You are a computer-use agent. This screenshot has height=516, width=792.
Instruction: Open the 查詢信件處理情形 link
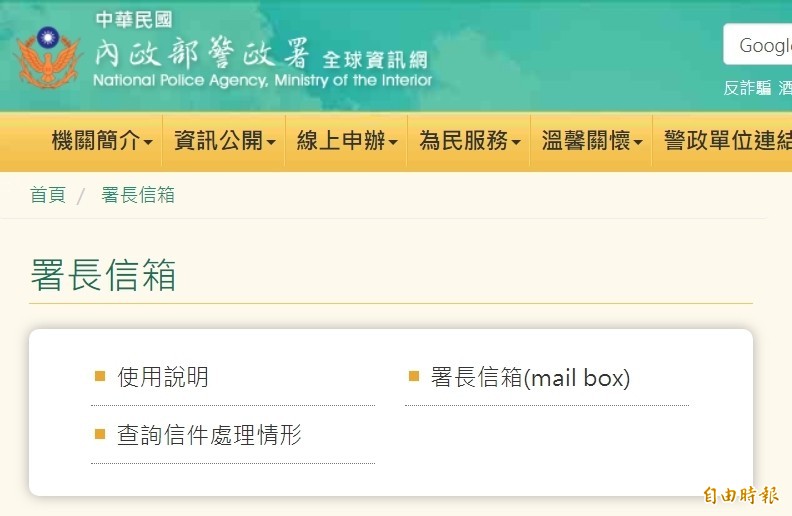click(x=209, y=435)
